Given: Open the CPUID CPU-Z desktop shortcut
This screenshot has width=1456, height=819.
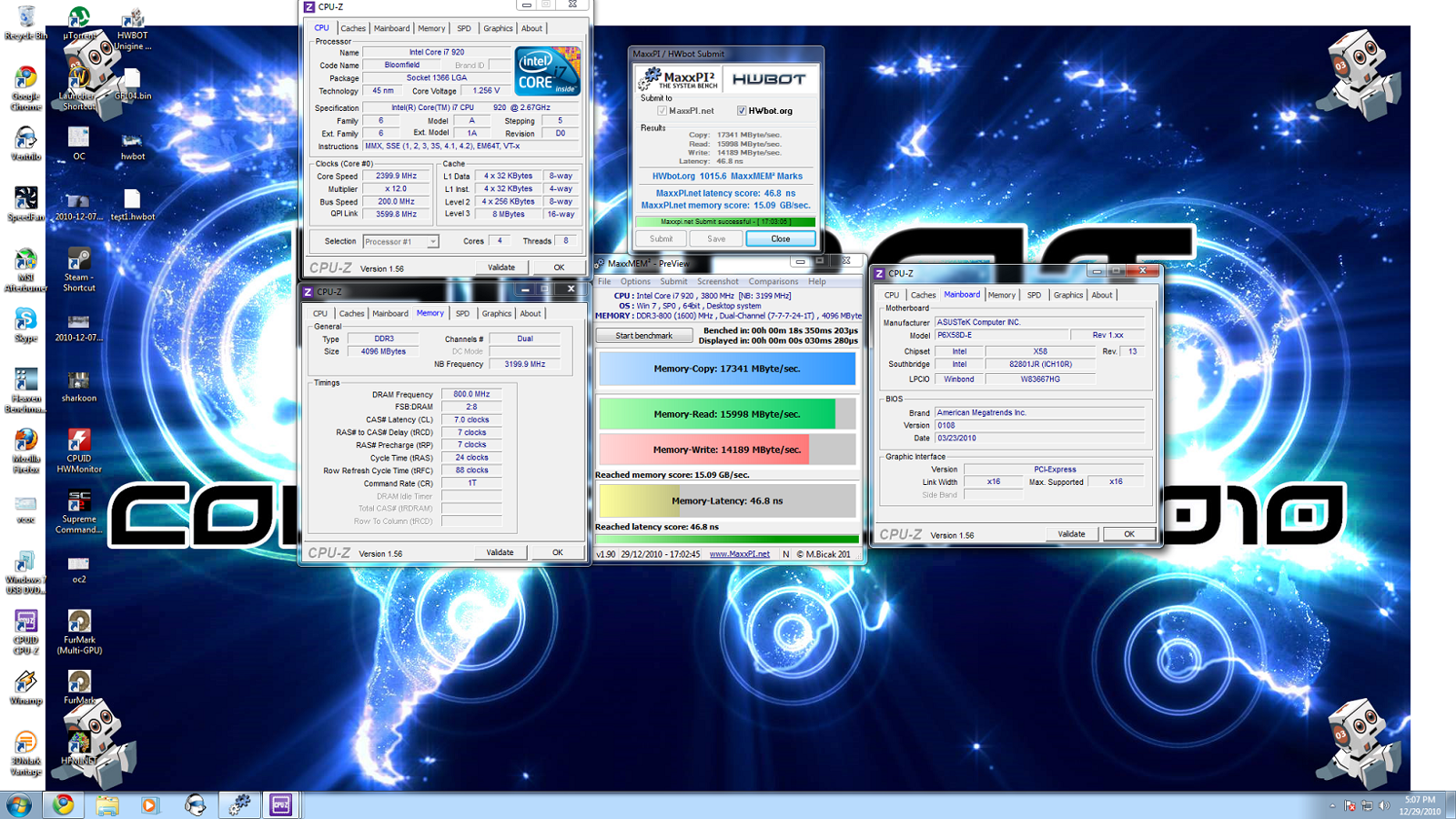Looking at the screenshot, I should [x=25, y=632].
